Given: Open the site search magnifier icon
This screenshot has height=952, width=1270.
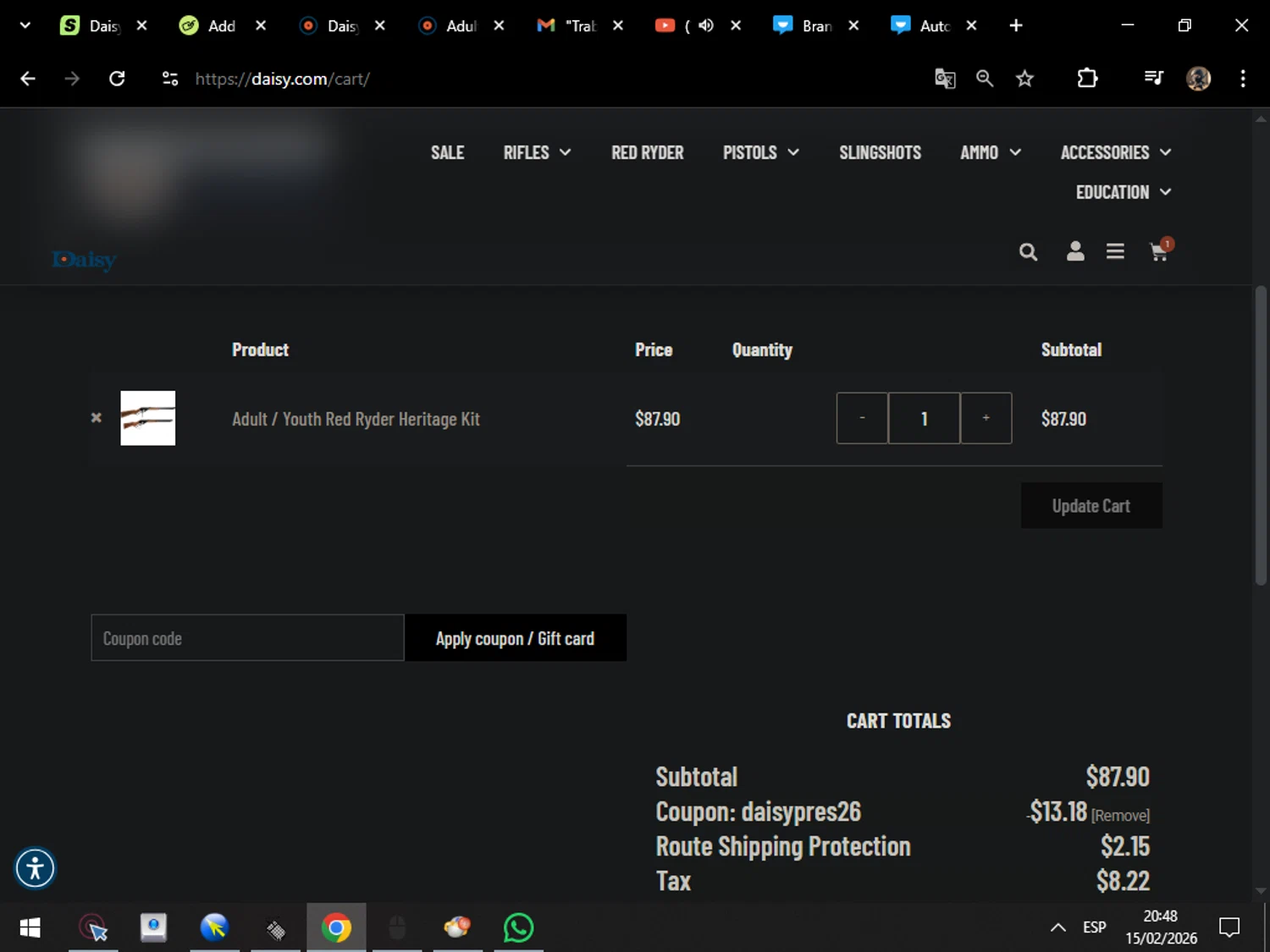Looking at the screenshot, I should tap(1028, 251).
